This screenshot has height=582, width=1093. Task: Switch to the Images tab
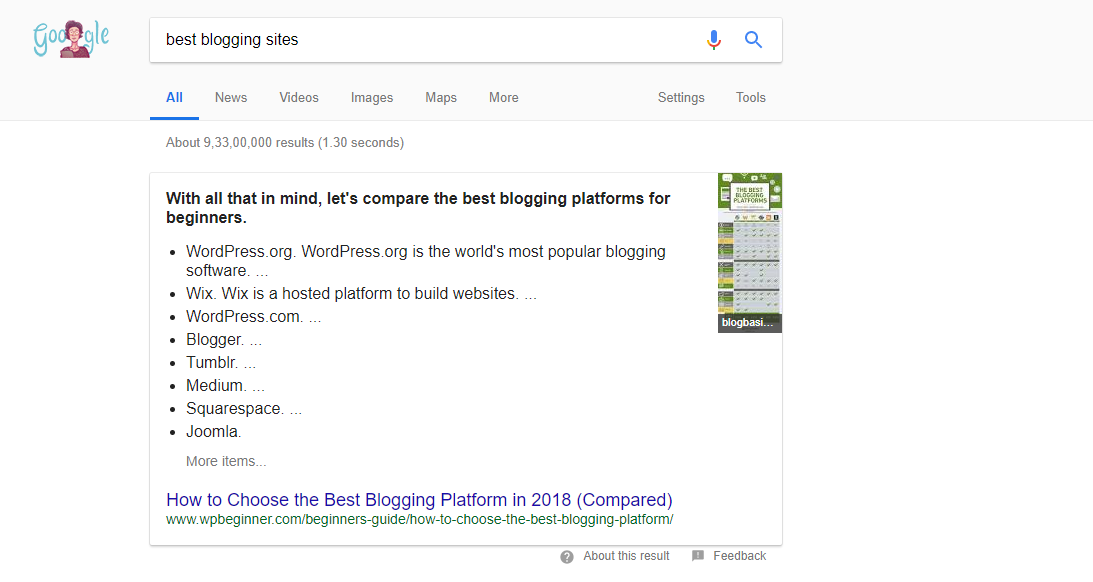(372, 98)
